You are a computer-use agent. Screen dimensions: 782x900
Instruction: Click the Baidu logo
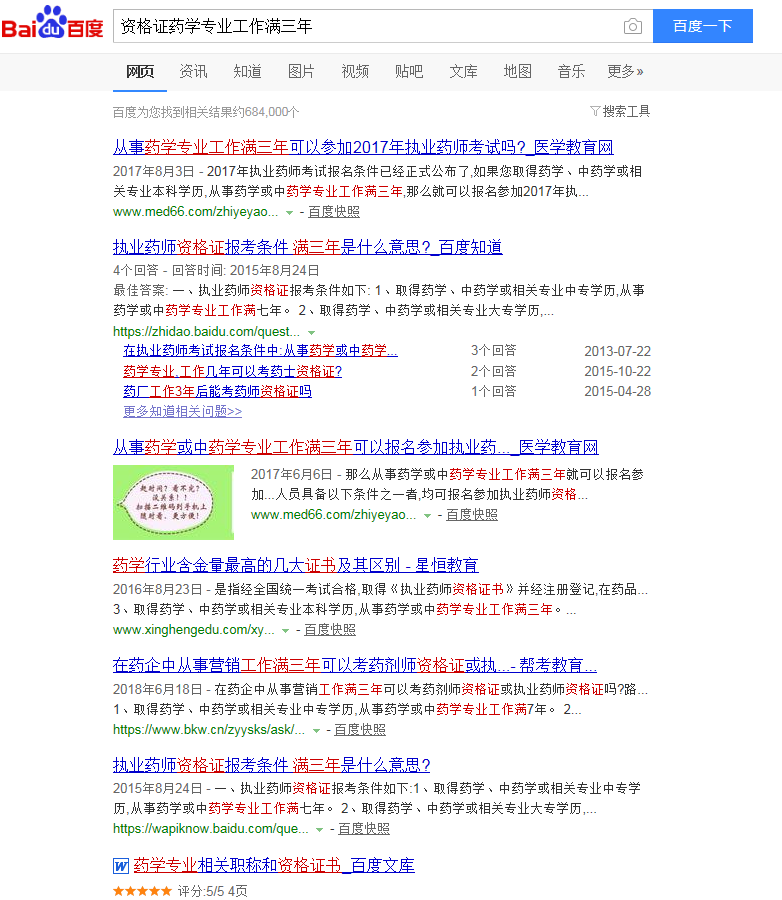point(52,23)
